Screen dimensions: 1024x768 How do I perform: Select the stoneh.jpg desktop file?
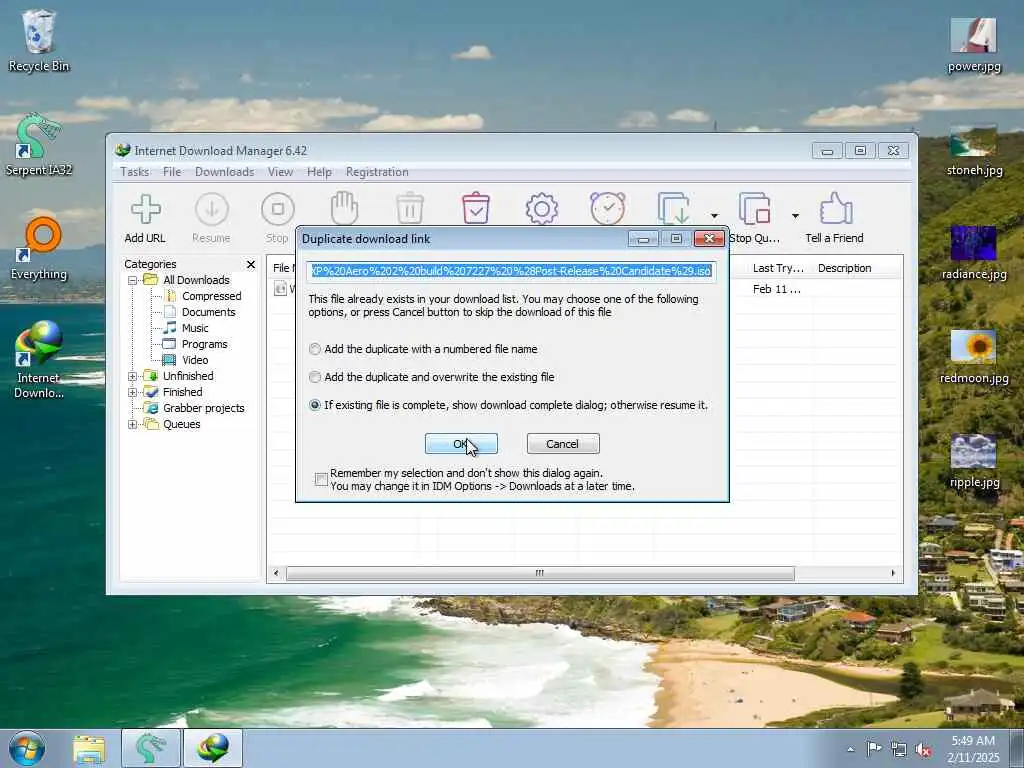pos(974,150)
